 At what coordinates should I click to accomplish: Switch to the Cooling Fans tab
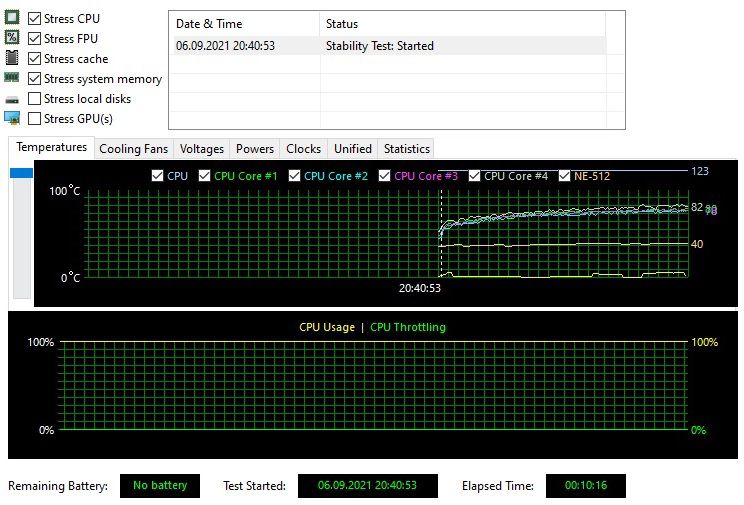pyautogui.click(x=133, y=149)
